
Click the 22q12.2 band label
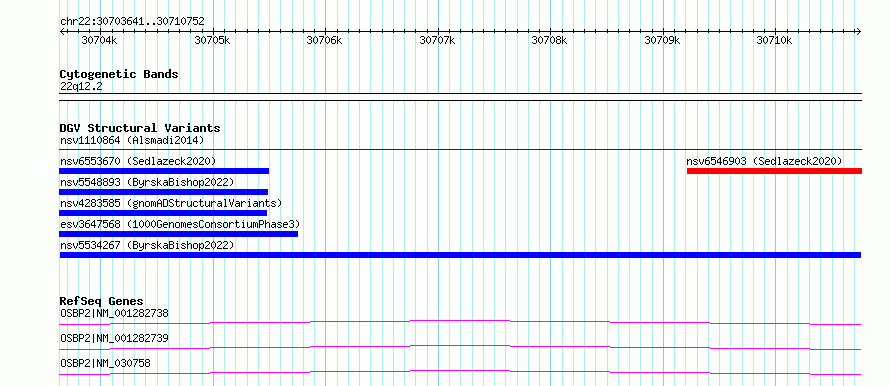click(x=81, y=86)
